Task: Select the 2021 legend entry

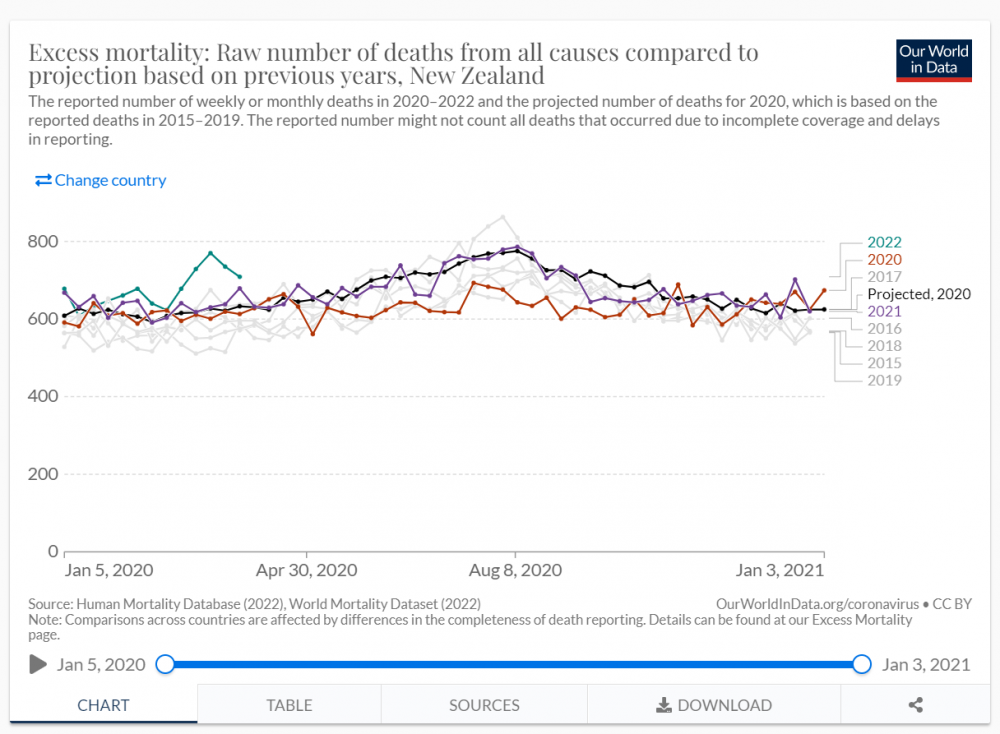Action: click(884, 311)
